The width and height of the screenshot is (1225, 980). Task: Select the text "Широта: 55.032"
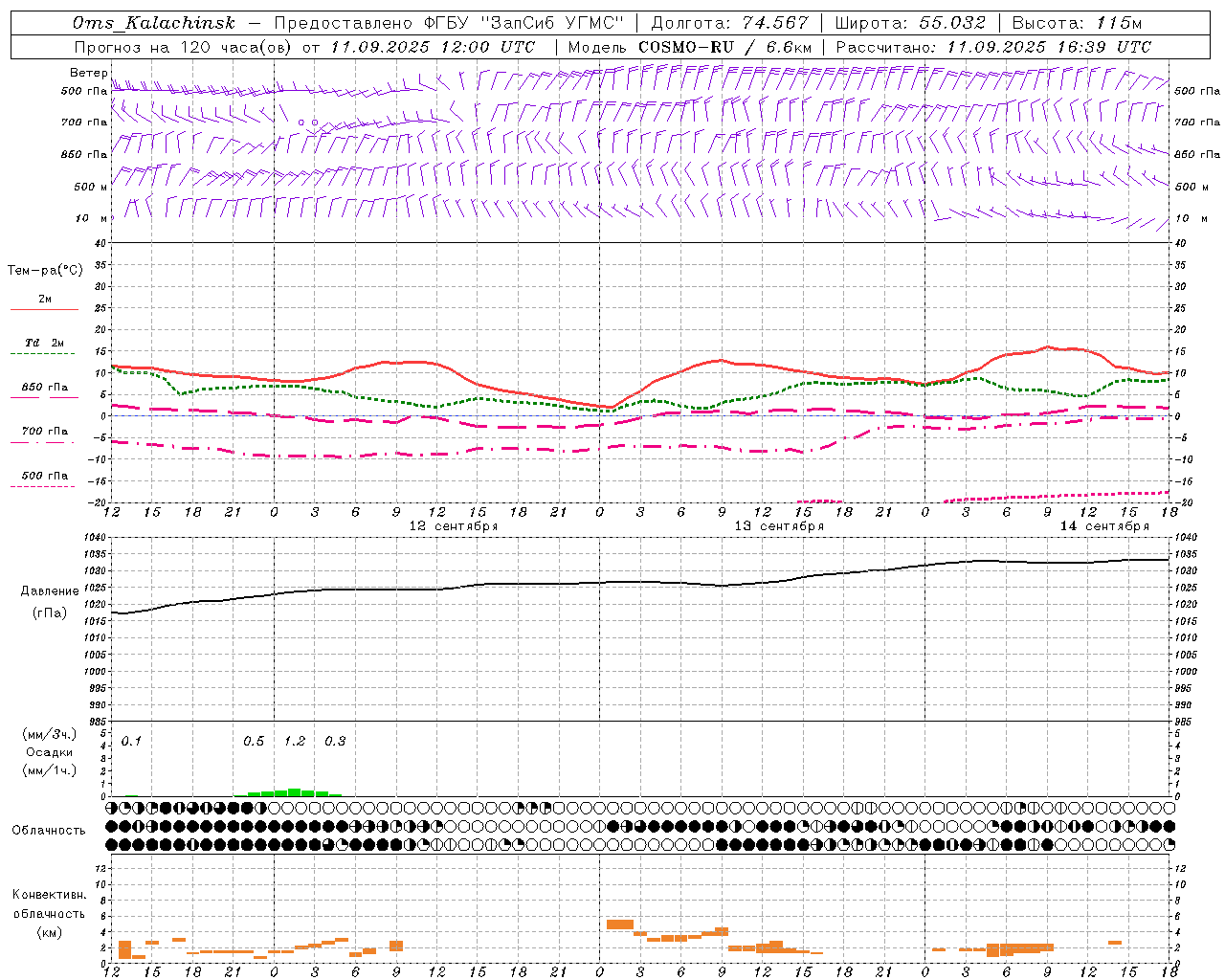pos(910,23)
